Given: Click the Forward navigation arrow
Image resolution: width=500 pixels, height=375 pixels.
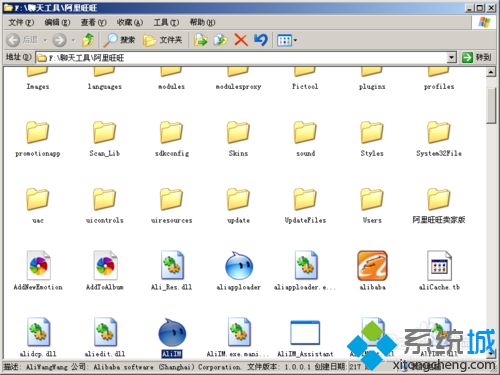Looking at the screenshot, I should tap(60, 40).
